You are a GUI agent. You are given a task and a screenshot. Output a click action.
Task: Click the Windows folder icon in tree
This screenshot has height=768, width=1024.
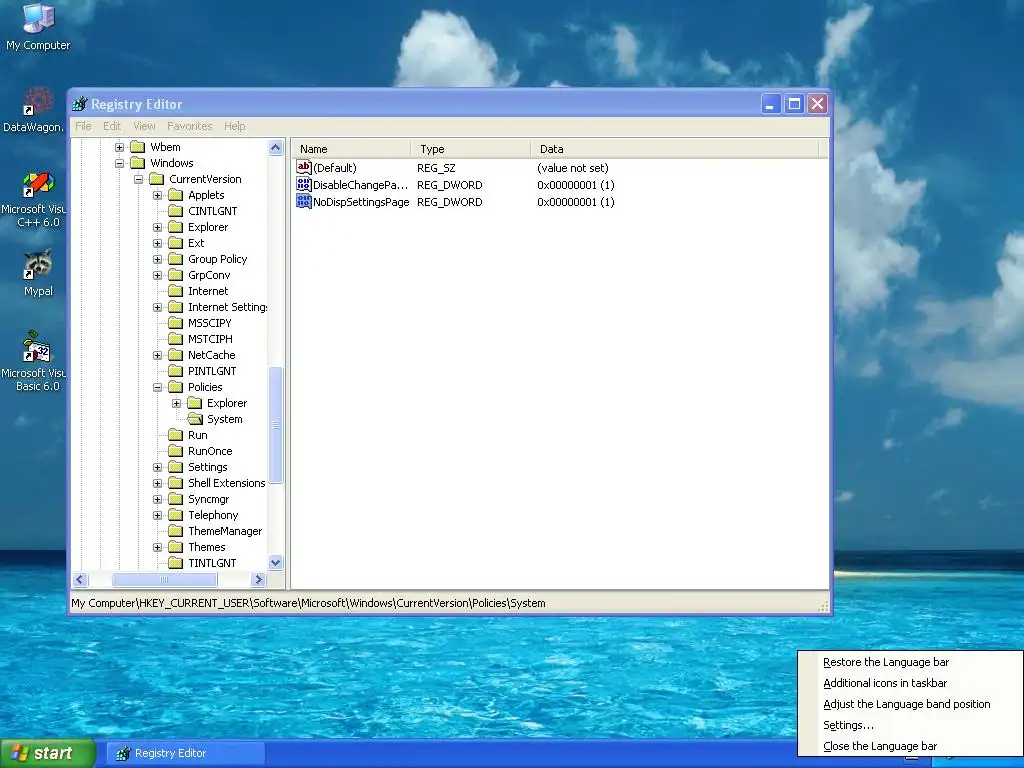[137, 163]
